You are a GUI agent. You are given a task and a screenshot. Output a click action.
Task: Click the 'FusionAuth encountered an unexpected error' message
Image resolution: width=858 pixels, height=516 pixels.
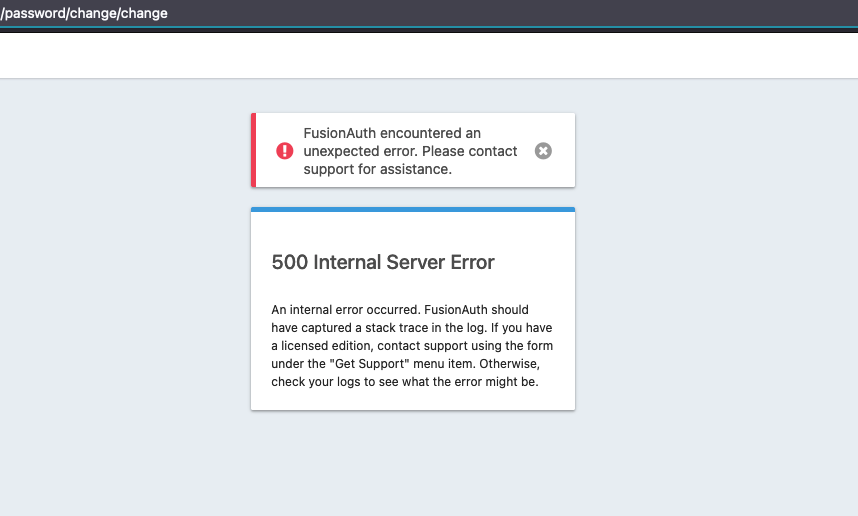pos(410,151)
